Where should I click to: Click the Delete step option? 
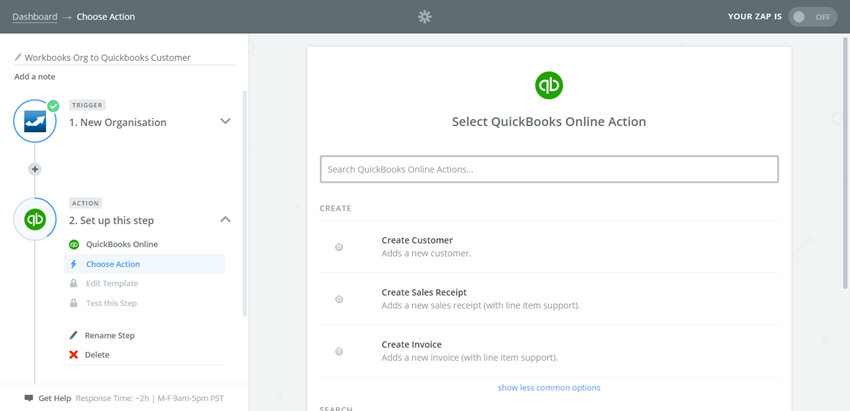pyautogui.click(x=97, y=355)
